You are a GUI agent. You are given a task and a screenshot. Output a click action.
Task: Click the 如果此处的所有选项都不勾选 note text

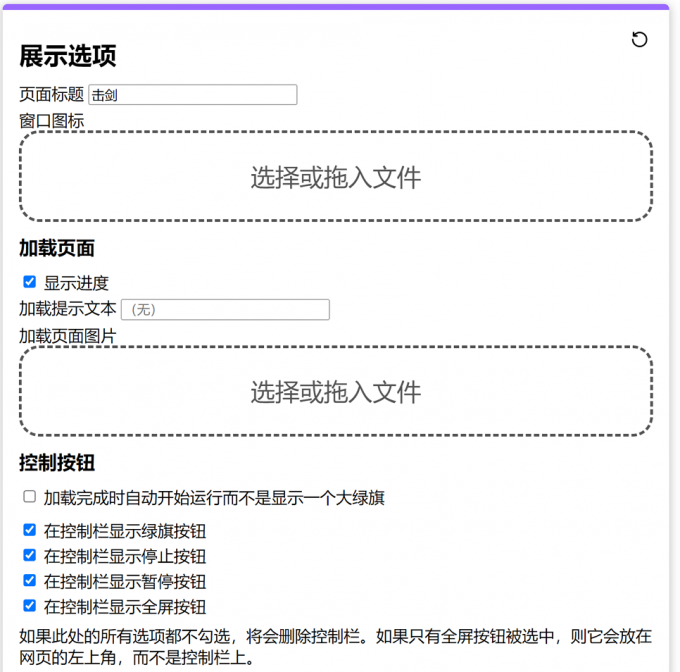(335, 647)
